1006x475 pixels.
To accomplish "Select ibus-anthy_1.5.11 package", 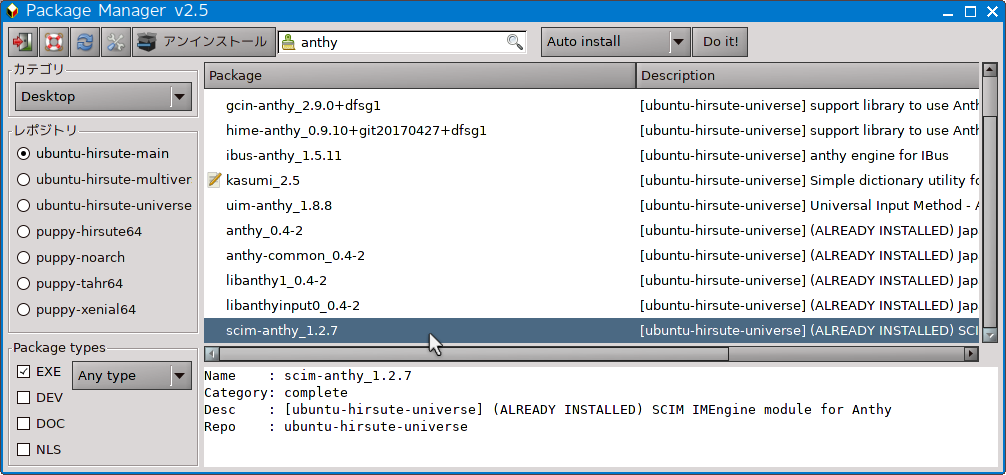I will [x=592, y=155].
